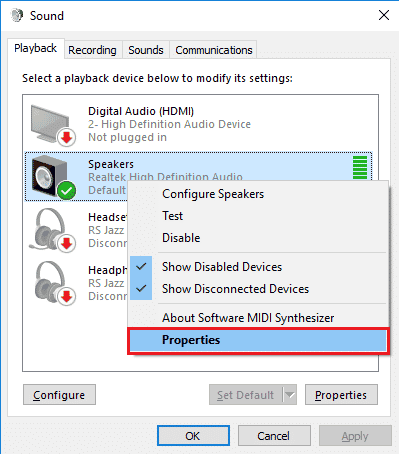The width and height of the screenshot is (399, 454).
Task: Switch to the Recording tab
Action: 92,50
